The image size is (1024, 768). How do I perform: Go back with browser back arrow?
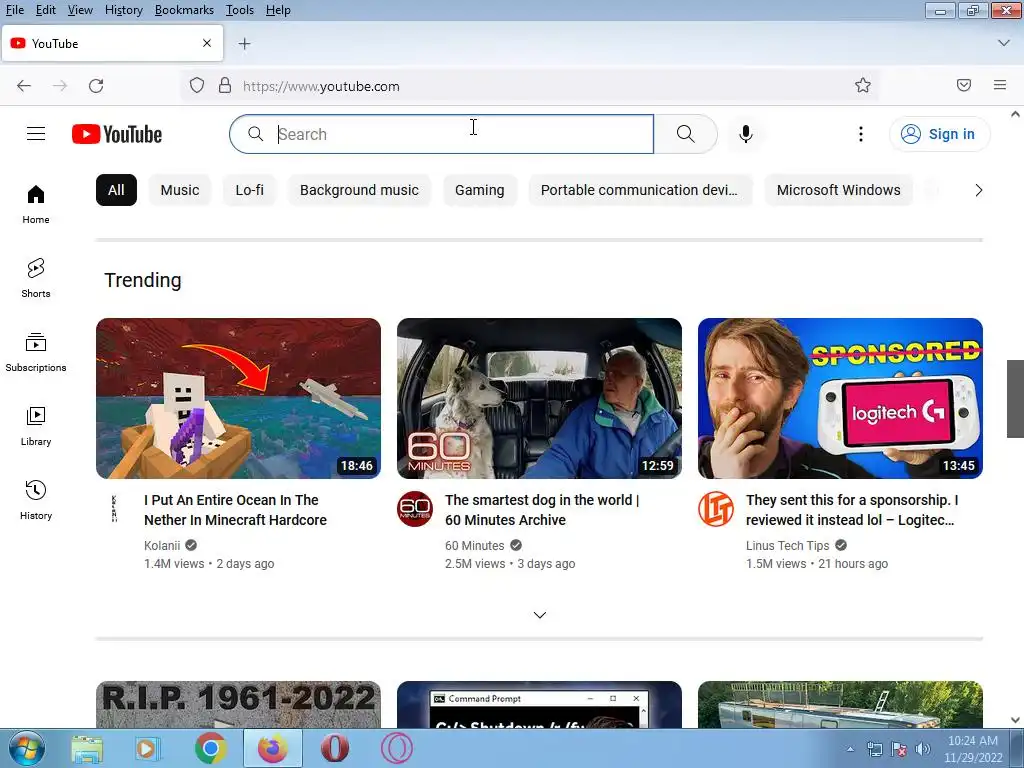24,86
